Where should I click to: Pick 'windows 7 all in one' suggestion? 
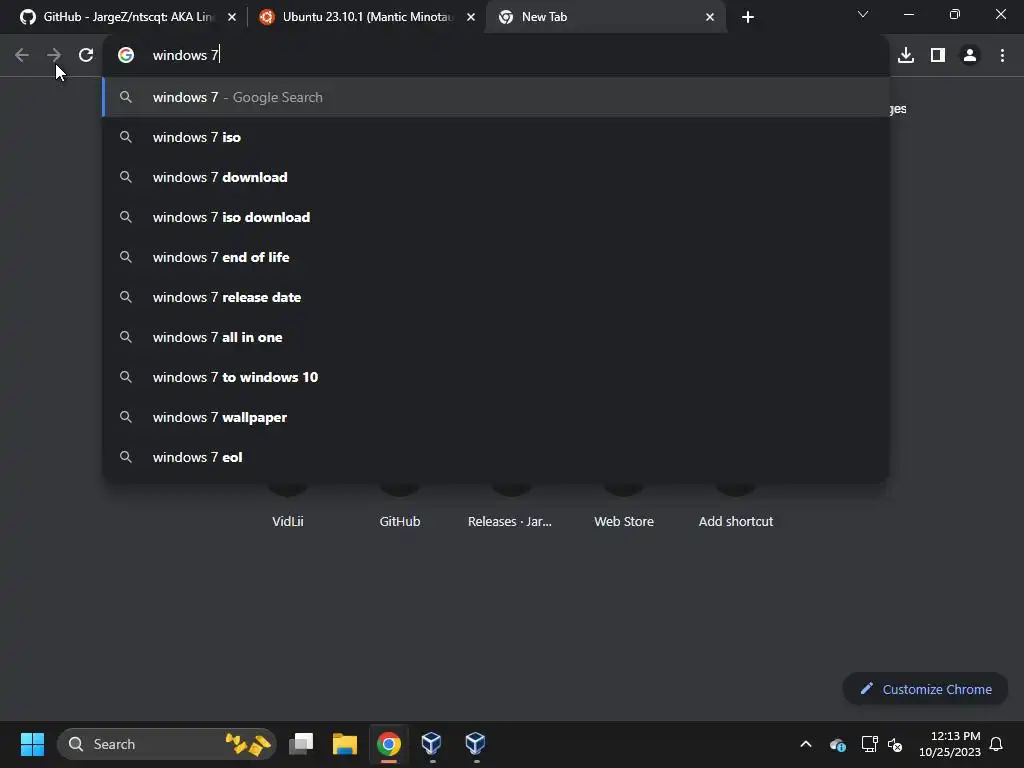(496, 337)
